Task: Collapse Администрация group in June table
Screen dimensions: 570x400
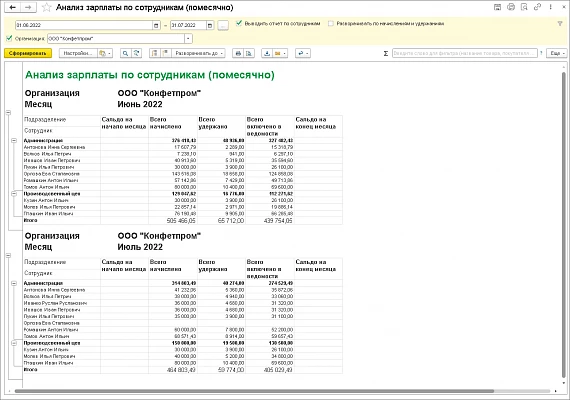Action: (14, 140)
